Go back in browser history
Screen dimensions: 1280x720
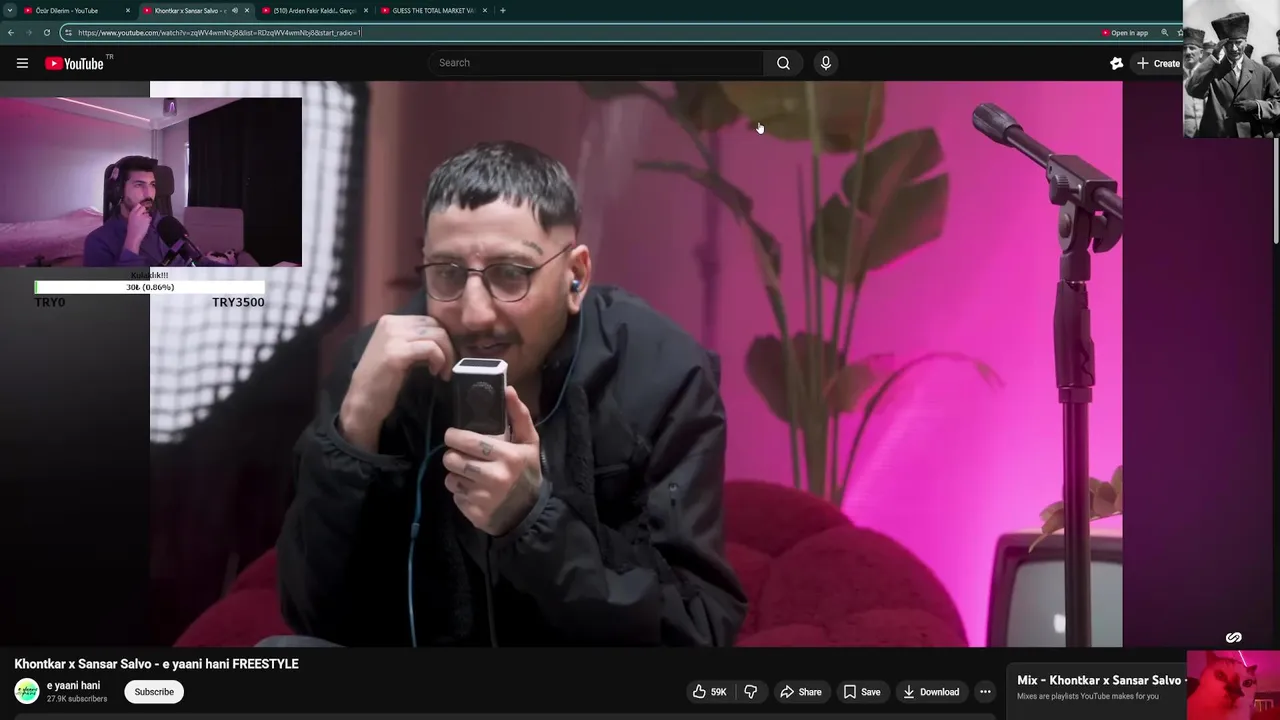pos(11,33)
